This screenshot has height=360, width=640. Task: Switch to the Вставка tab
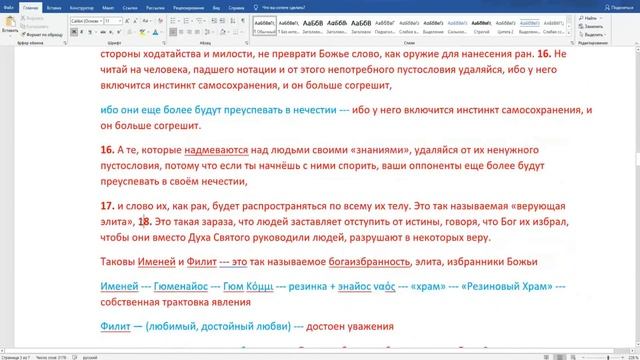[x=54, y=8]
